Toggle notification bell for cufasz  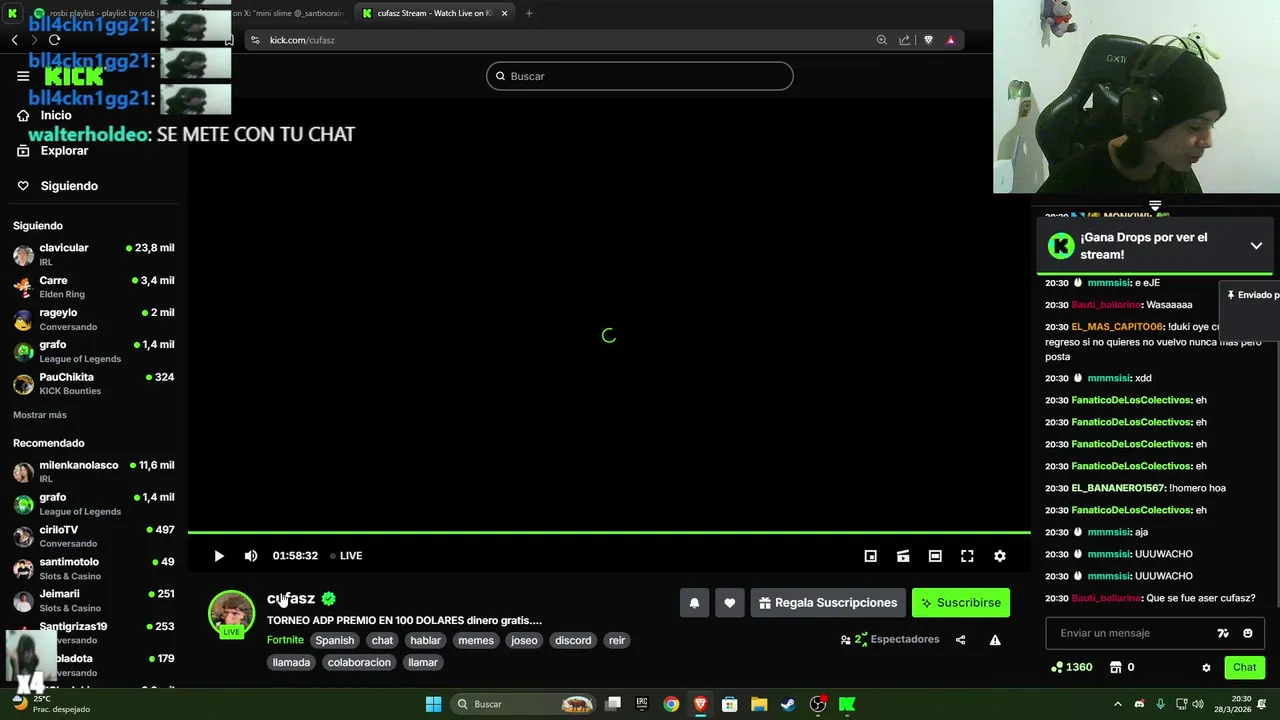click(x=694, y=603)
